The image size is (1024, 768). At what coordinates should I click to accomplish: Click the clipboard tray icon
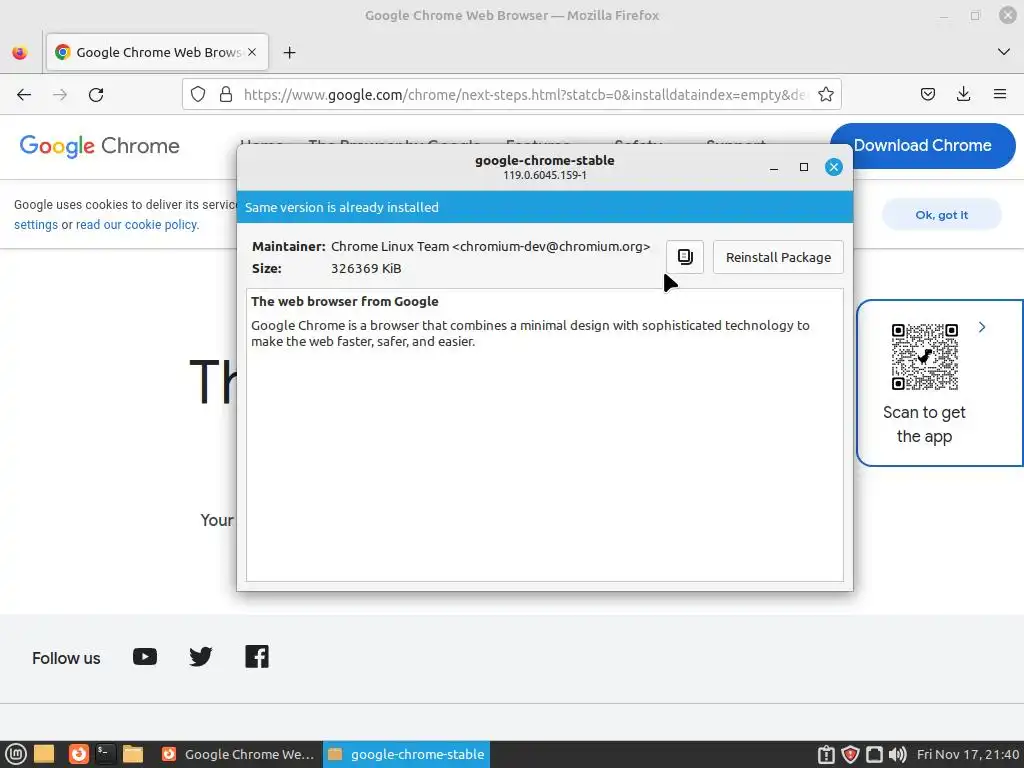coord(826,754)
